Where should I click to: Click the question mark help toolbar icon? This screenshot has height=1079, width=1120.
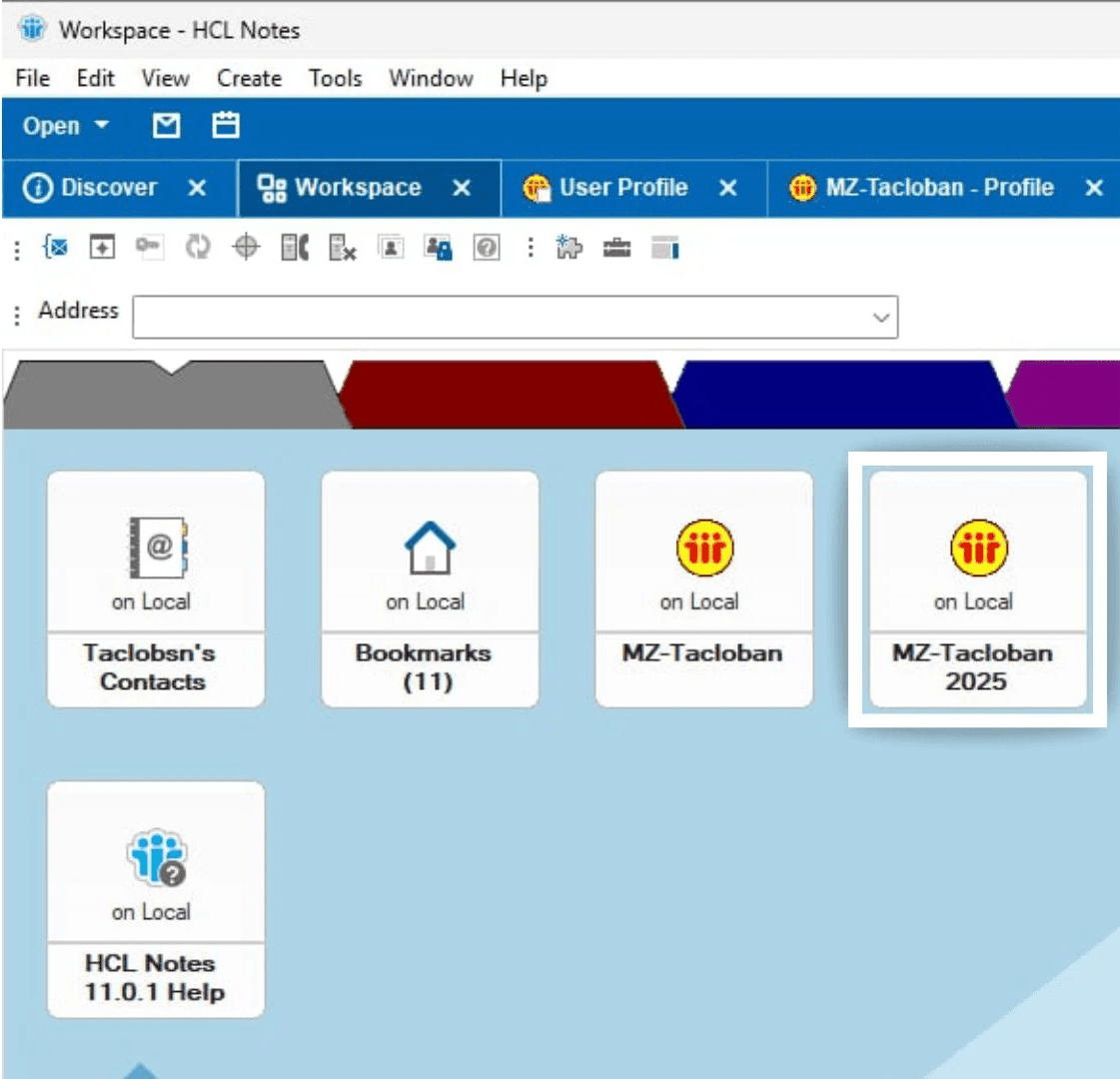pos(487,248)
